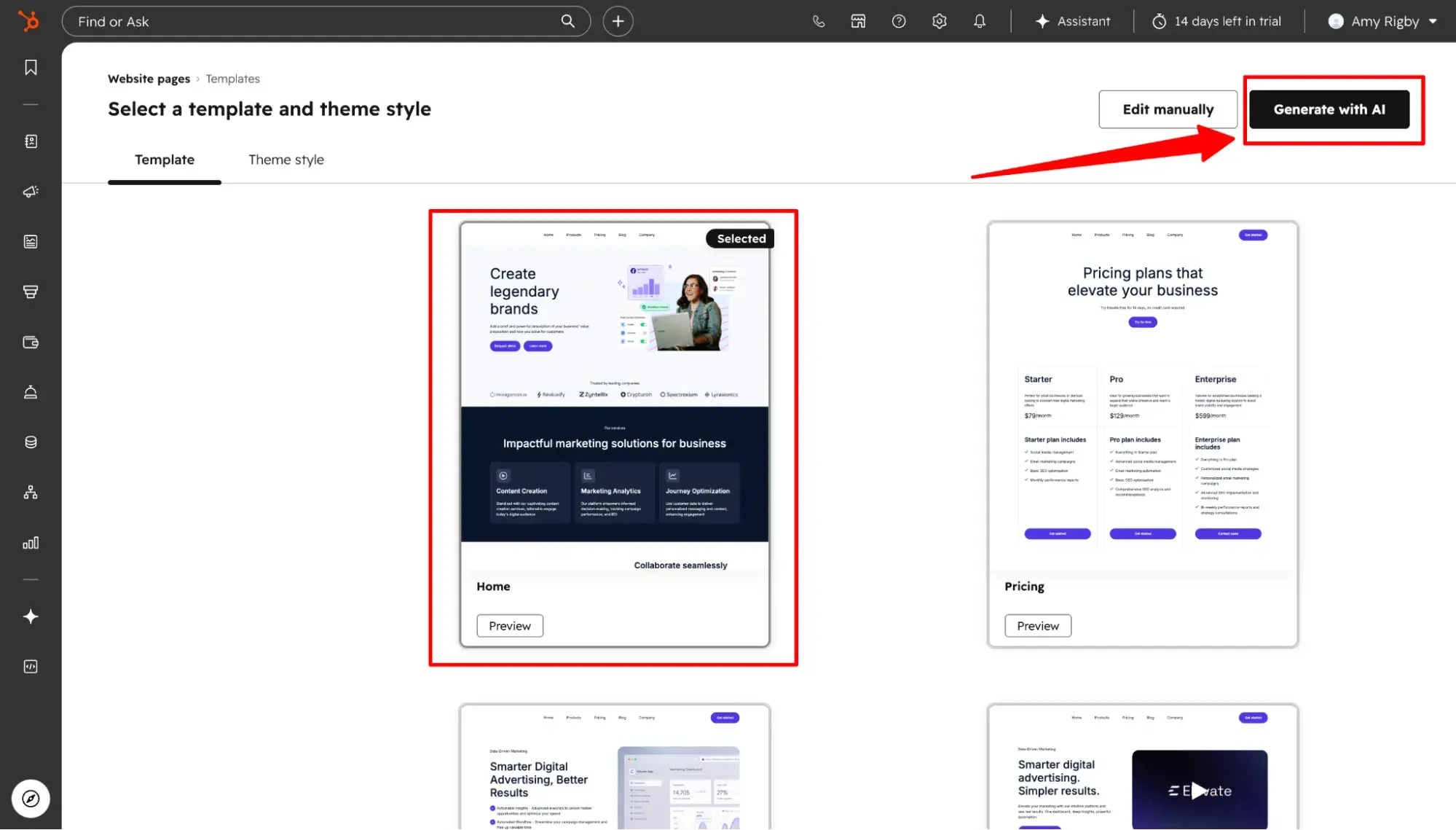The height and width of the screenshot is (830, 1456).
Task: Click the HubSpot sprocket logo
Action: click(28, 21)
